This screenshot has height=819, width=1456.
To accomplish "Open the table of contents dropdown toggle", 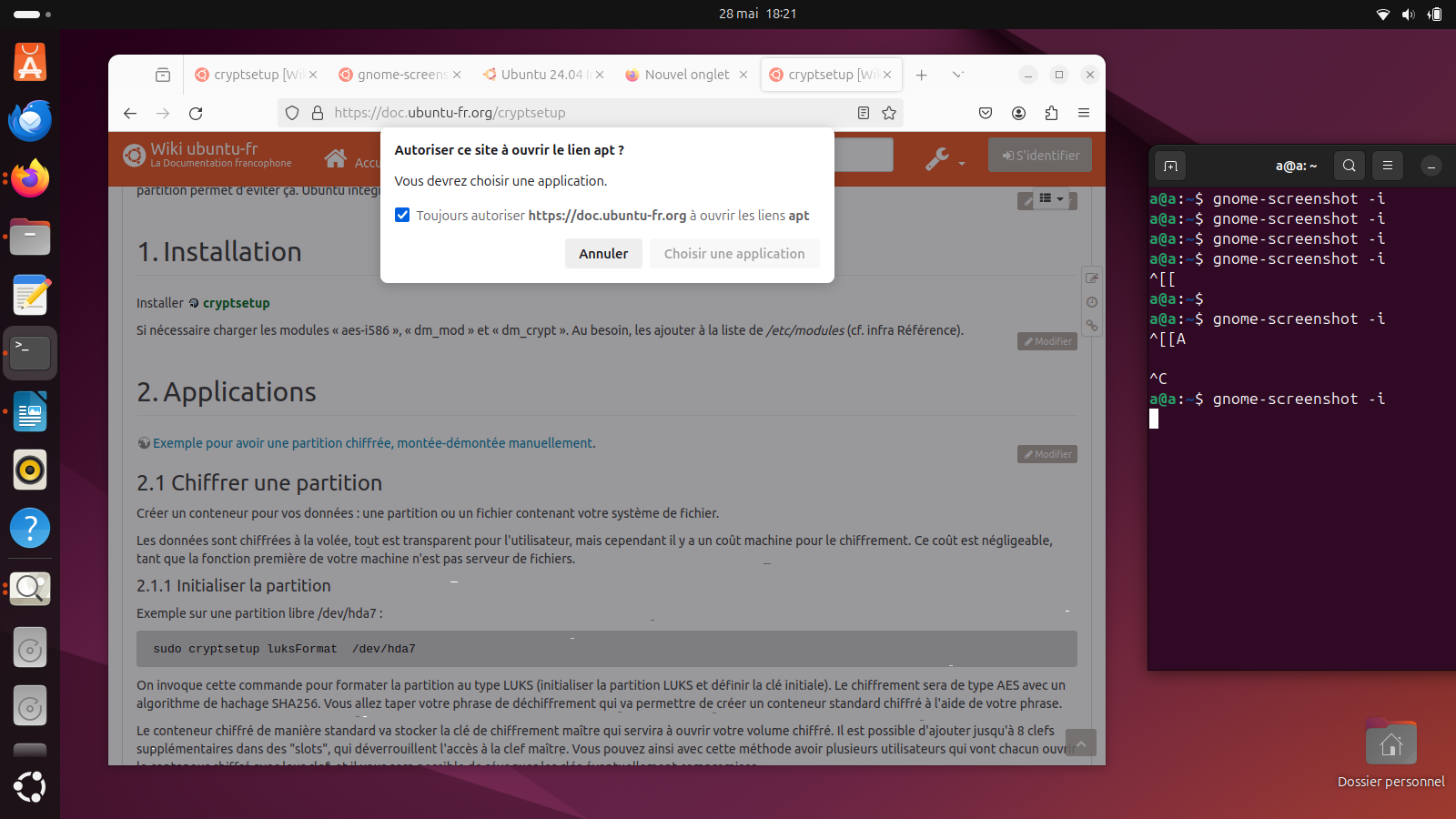I will 1051,198.
